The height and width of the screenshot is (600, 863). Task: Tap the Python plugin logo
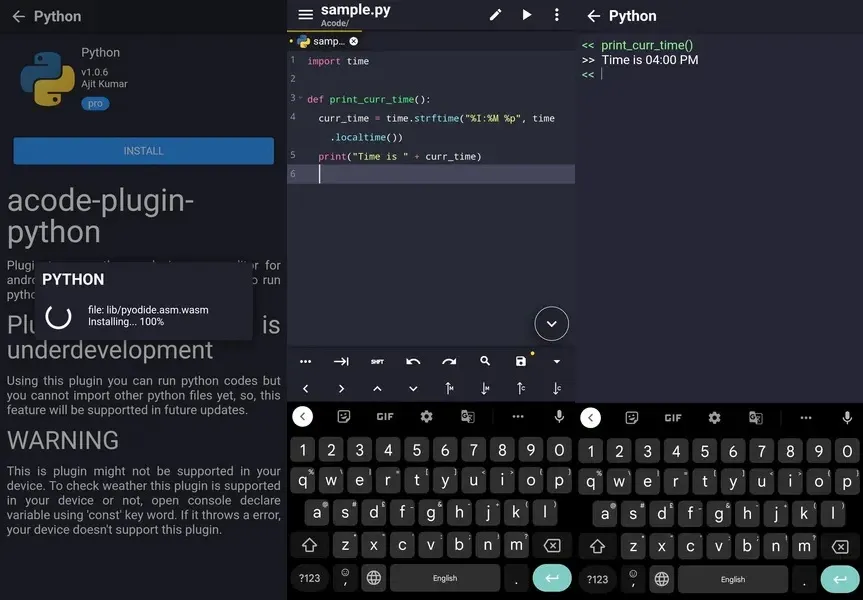click(47, 79)
